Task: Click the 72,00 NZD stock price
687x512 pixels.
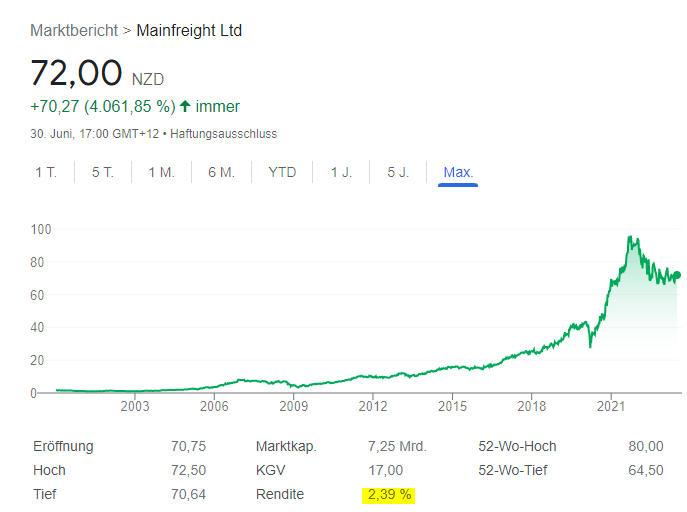Action: 76,73
